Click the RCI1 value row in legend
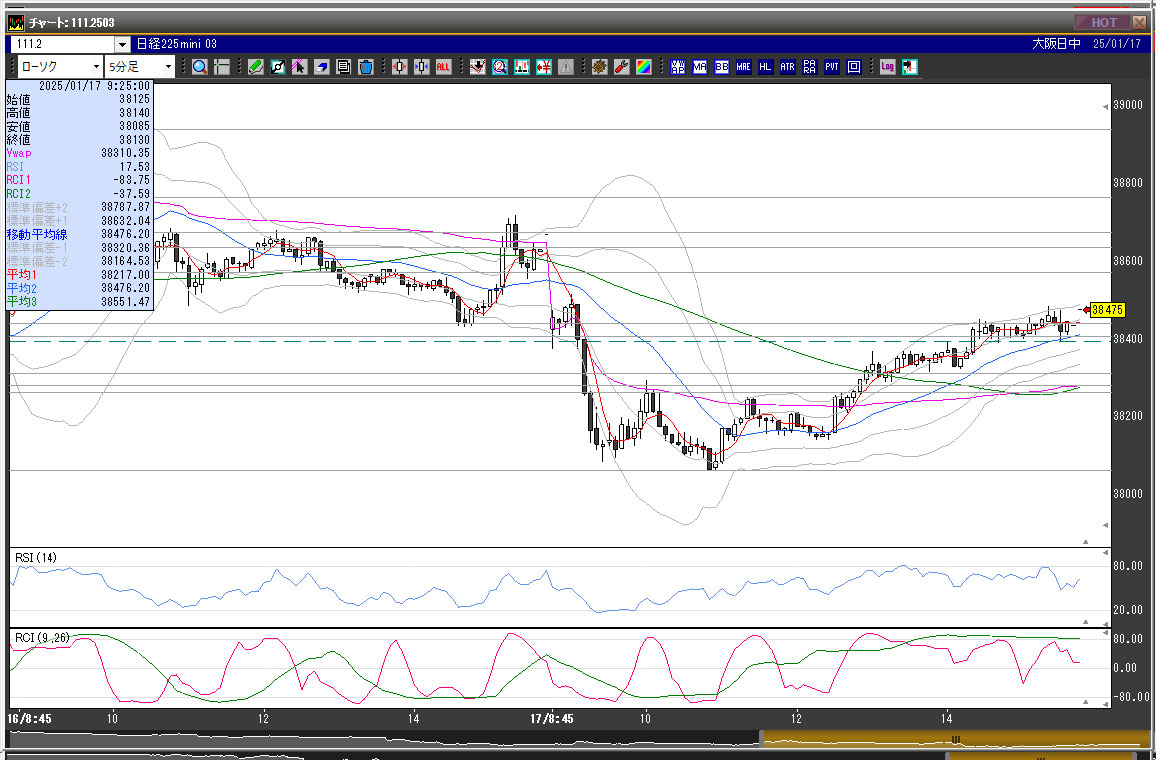 coord(78,180)
